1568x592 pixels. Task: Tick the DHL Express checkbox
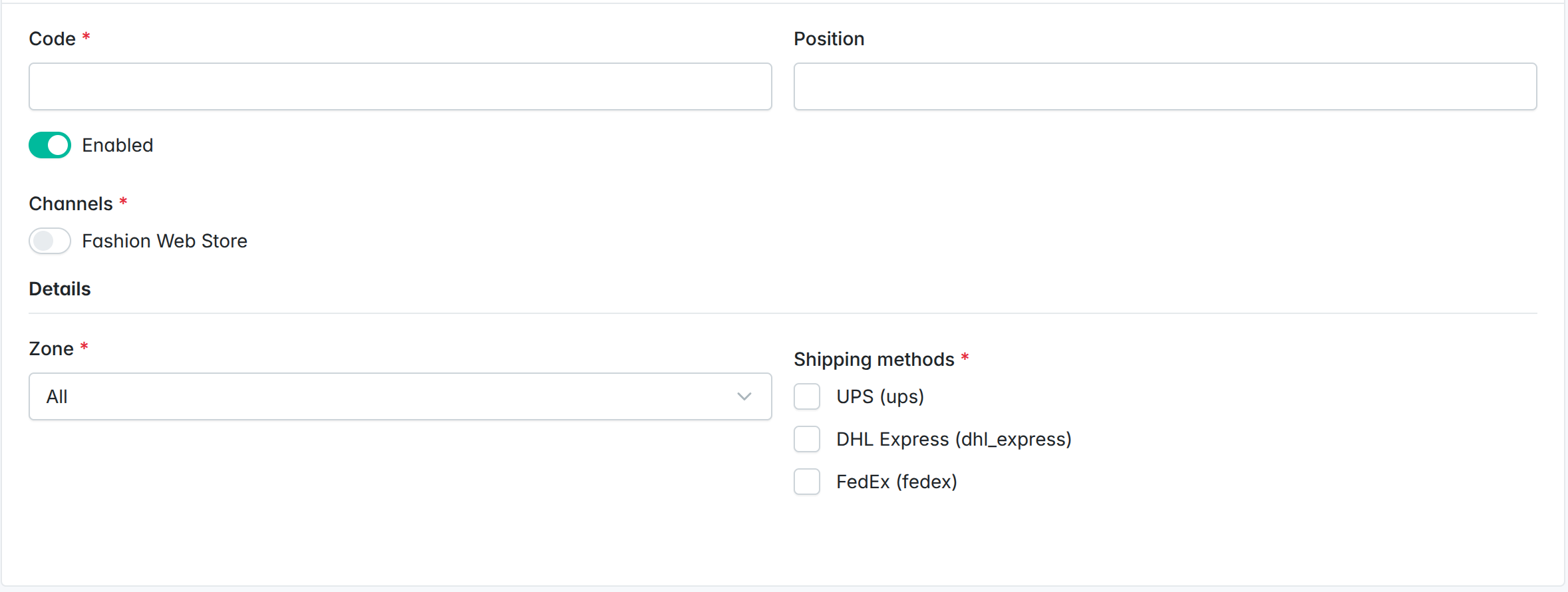pyautogui.click(x=807, y=439)
